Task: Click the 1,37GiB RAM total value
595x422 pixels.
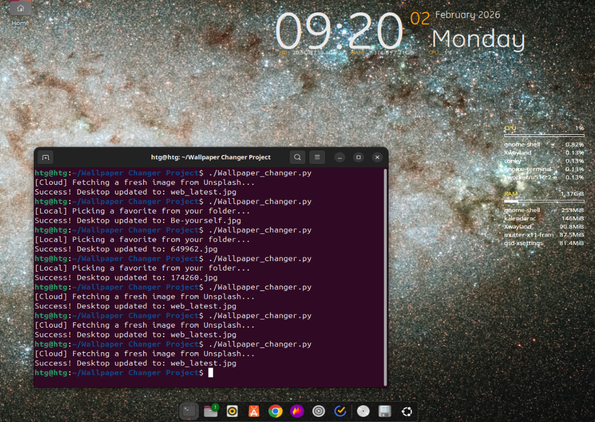Action: (572, 194)
